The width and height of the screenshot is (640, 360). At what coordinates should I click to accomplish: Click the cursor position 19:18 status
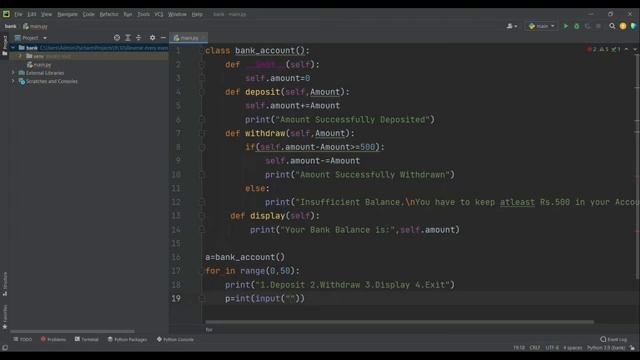tap(519, 348)
